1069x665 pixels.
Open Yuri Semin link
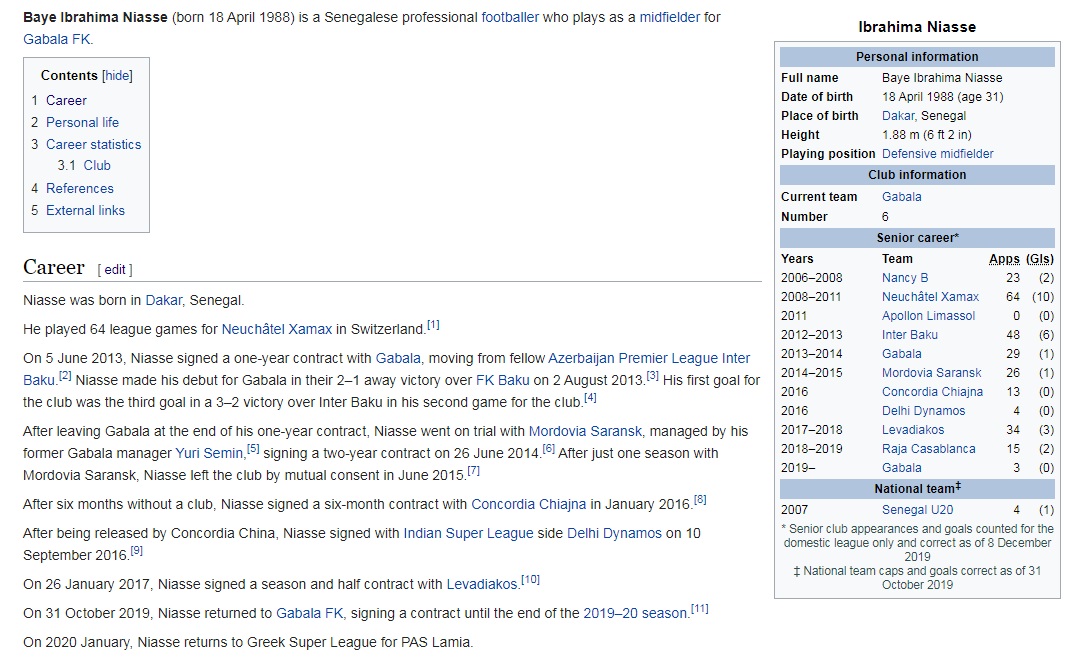(209, 453)
